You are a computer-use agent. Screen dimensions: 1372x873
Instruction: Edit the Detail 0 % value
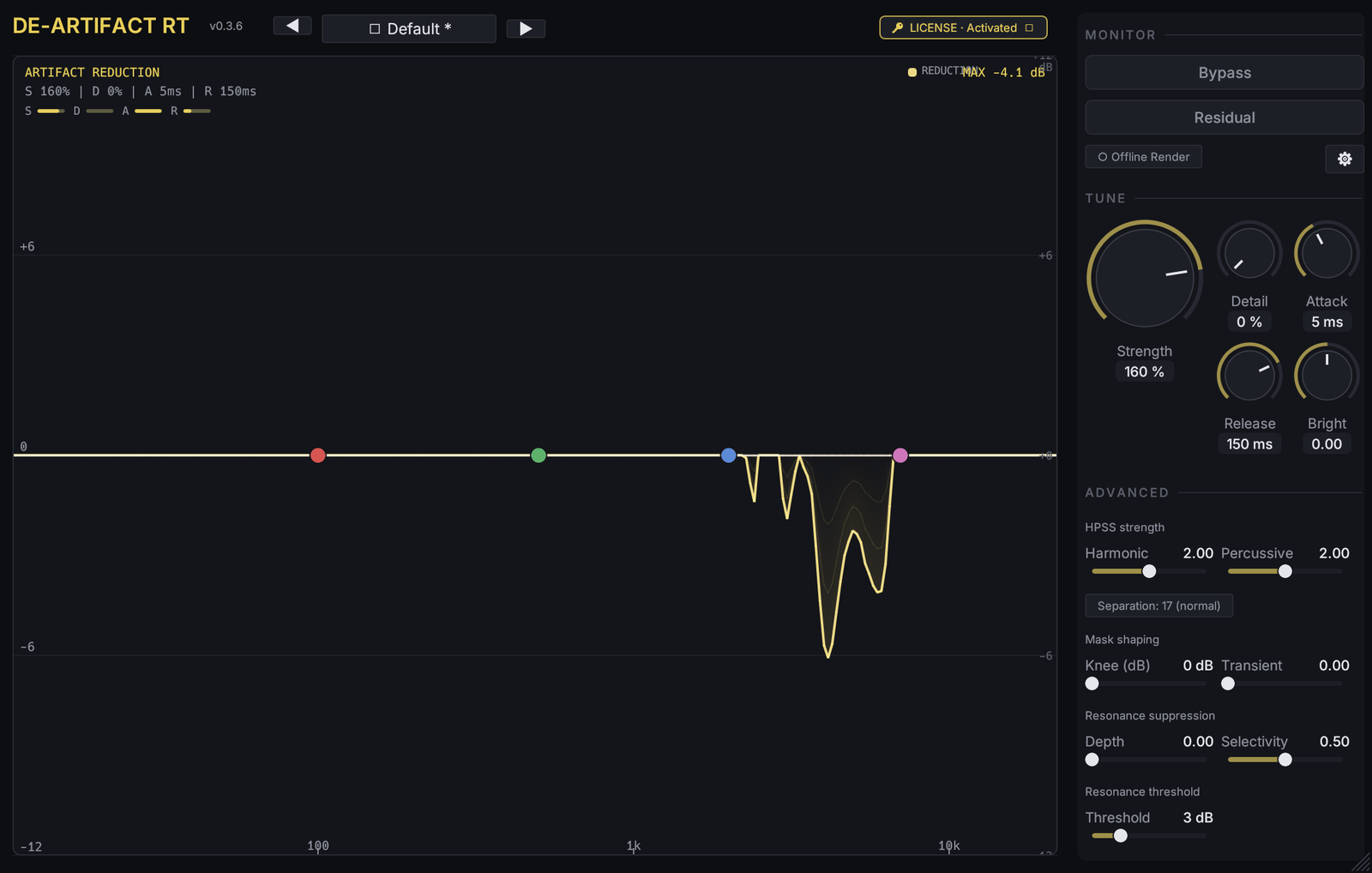tap(1249, 322)
